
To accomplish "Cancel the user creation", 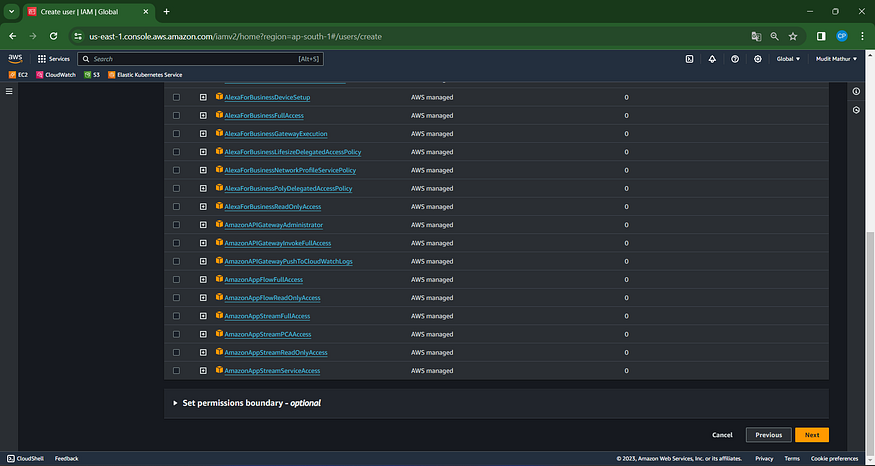I will 722,435.
